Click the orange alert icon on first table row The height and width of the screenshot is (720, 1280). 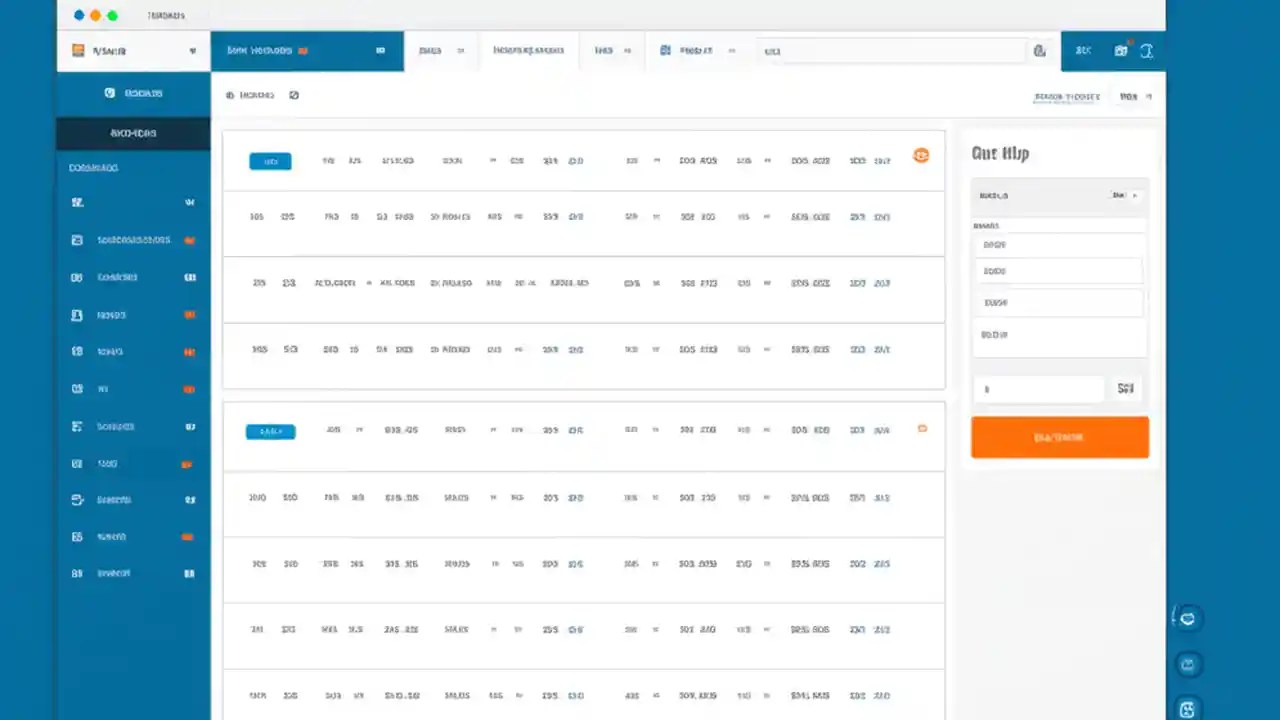pyautogui.click(x=921, y=155)
